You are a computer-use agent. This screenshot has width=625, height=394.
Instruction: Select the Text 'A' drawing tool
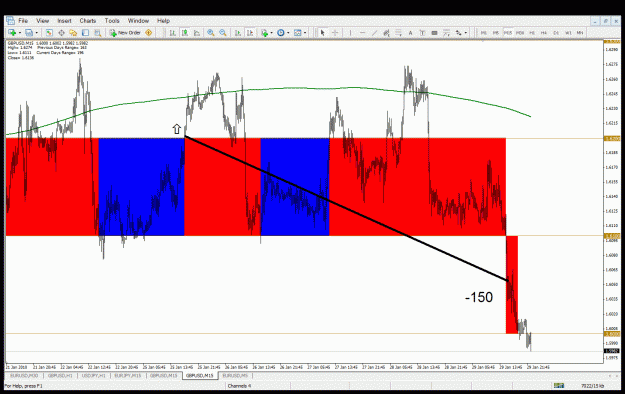coord(410,33)
